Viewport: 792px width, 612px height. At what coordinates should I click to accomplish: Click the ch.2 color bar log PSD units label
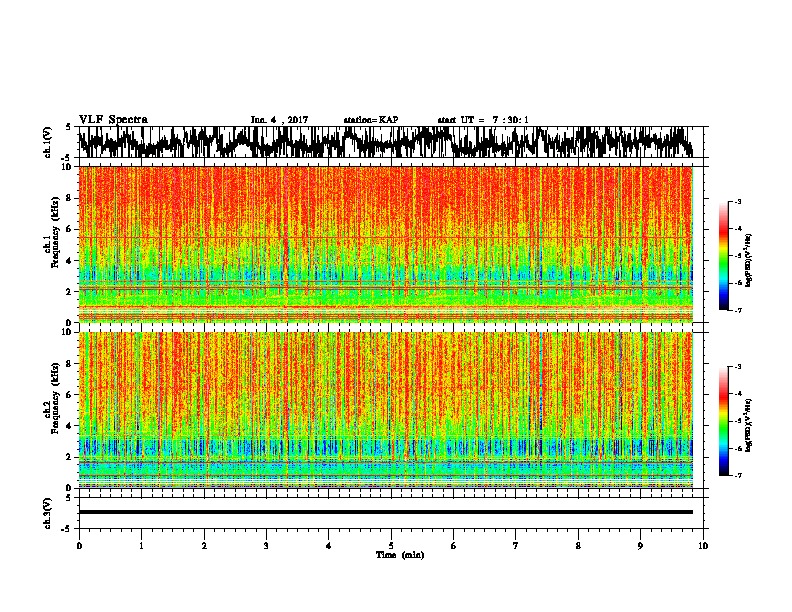click(748, 425)
